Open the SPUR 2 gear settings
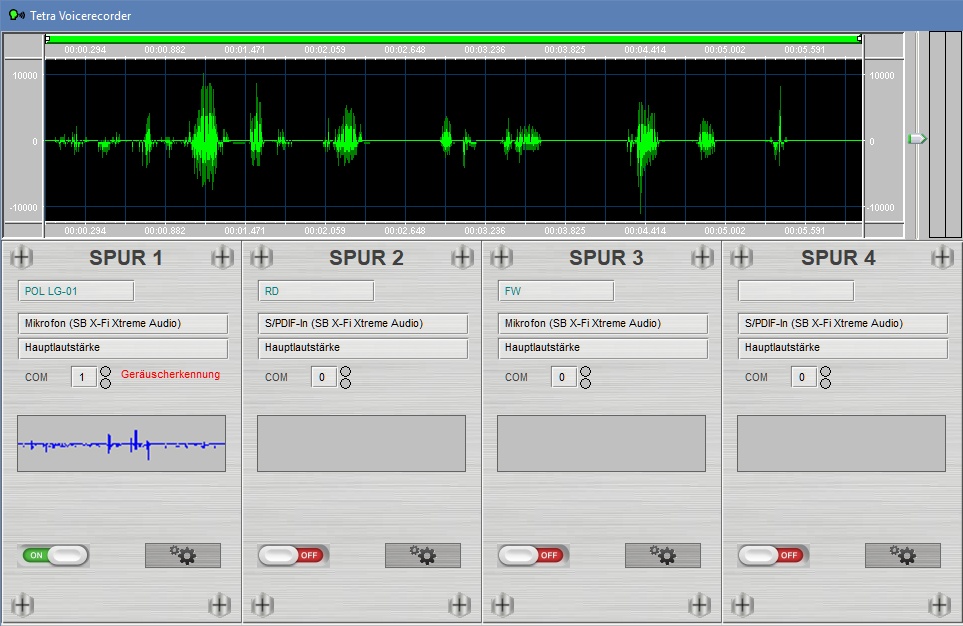 pyautogui.click(x=423, y=555)
